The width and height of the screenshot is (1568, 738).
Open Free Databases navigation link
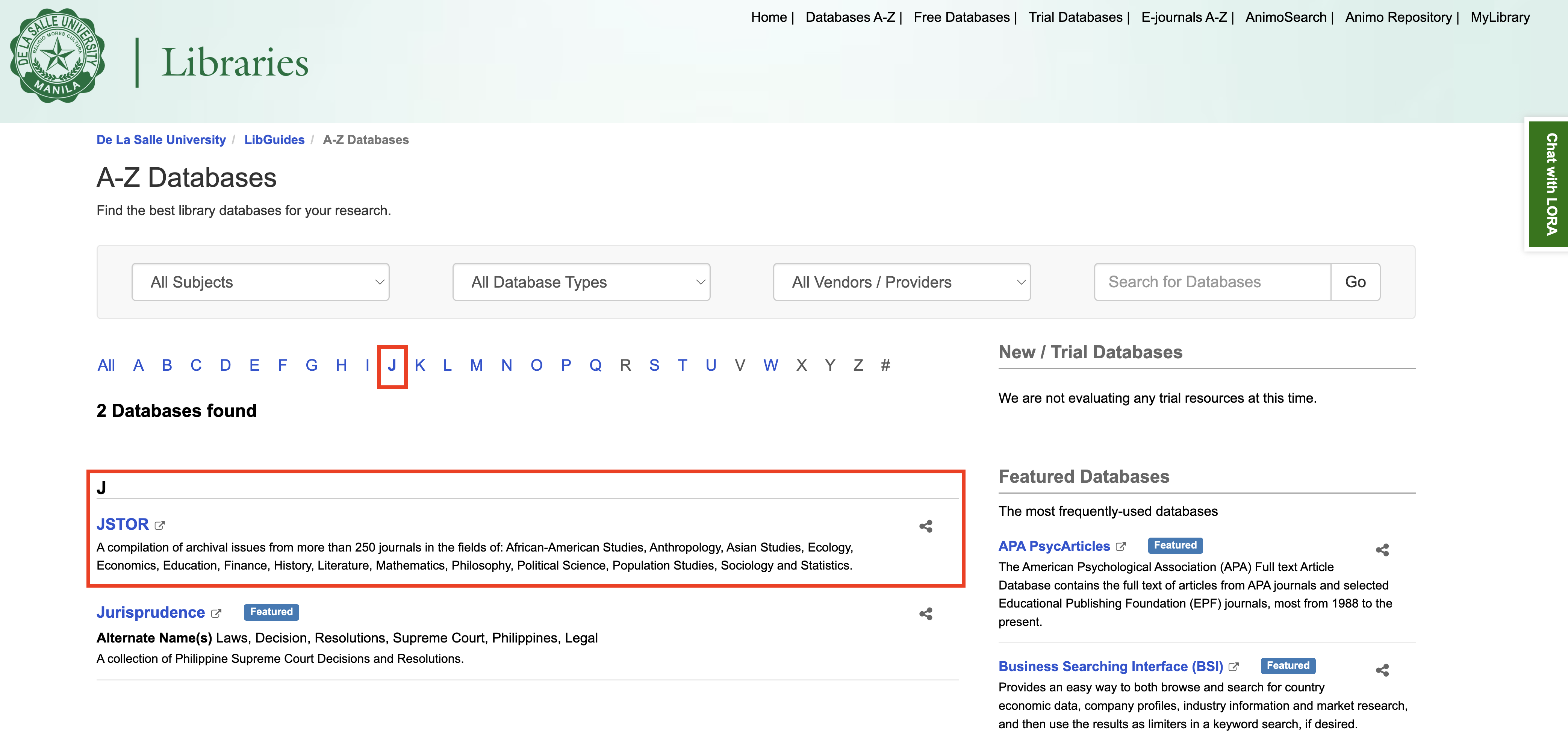point(962,17)
